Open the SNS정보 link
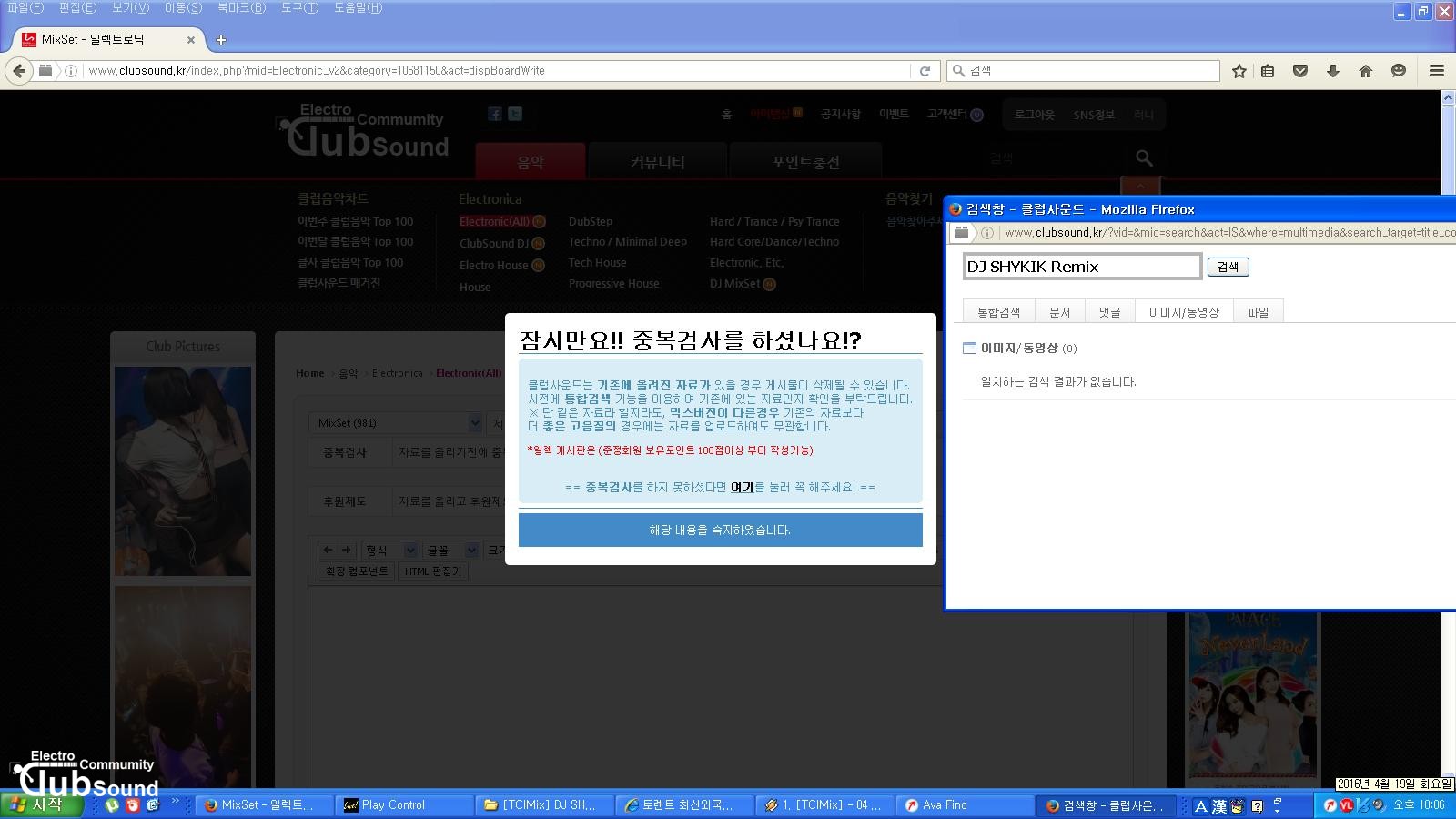Screen dimensions: 1456x819 tap(1094, 115)
